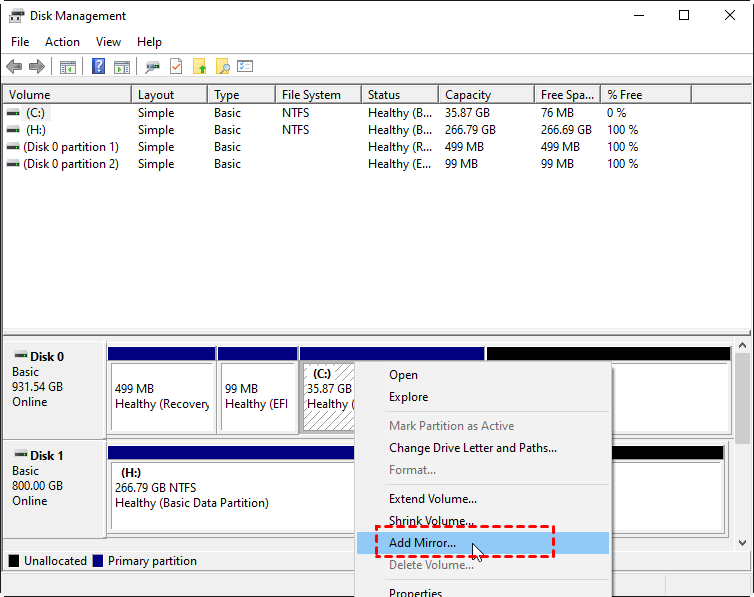Click the disk icon beside Disk 0 label
The image size is (754, 597).
click(21, 356)
